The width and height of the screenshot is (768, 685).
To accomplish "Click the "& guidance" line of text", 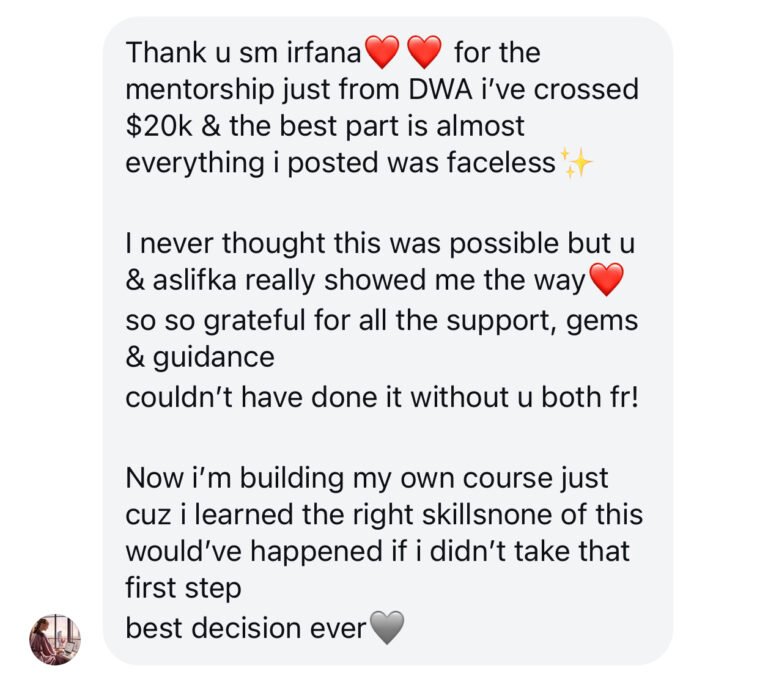I will pos(199,357).
